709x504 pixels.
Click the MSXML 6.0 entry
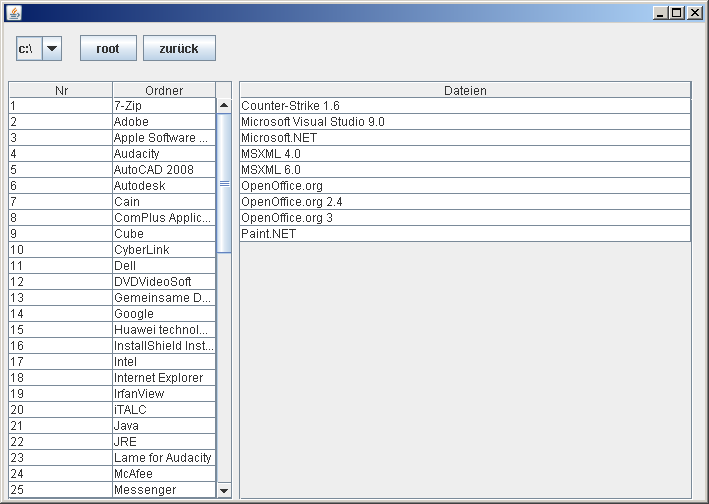pos(465,170)
